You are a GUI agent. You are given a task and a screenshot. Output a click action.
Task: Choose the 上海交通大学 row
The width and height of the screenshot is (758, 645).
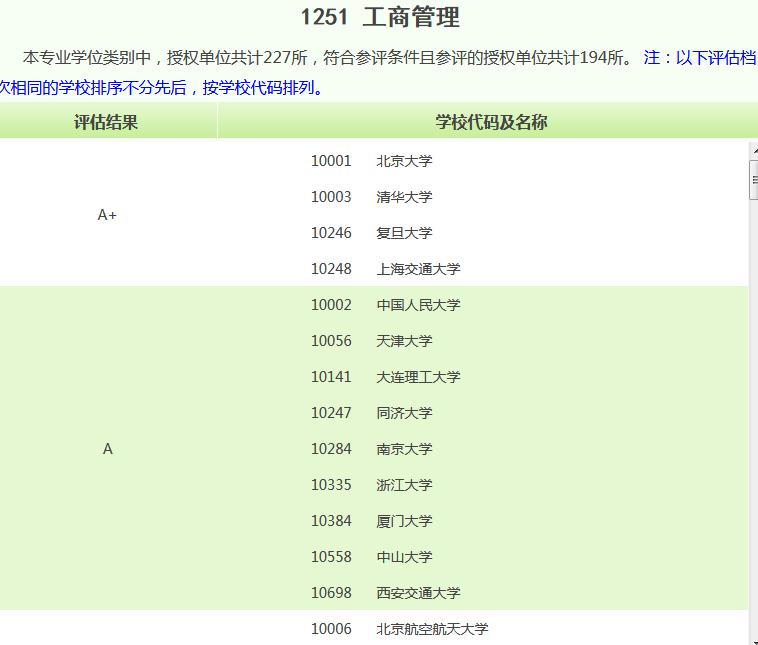point(418,269)
